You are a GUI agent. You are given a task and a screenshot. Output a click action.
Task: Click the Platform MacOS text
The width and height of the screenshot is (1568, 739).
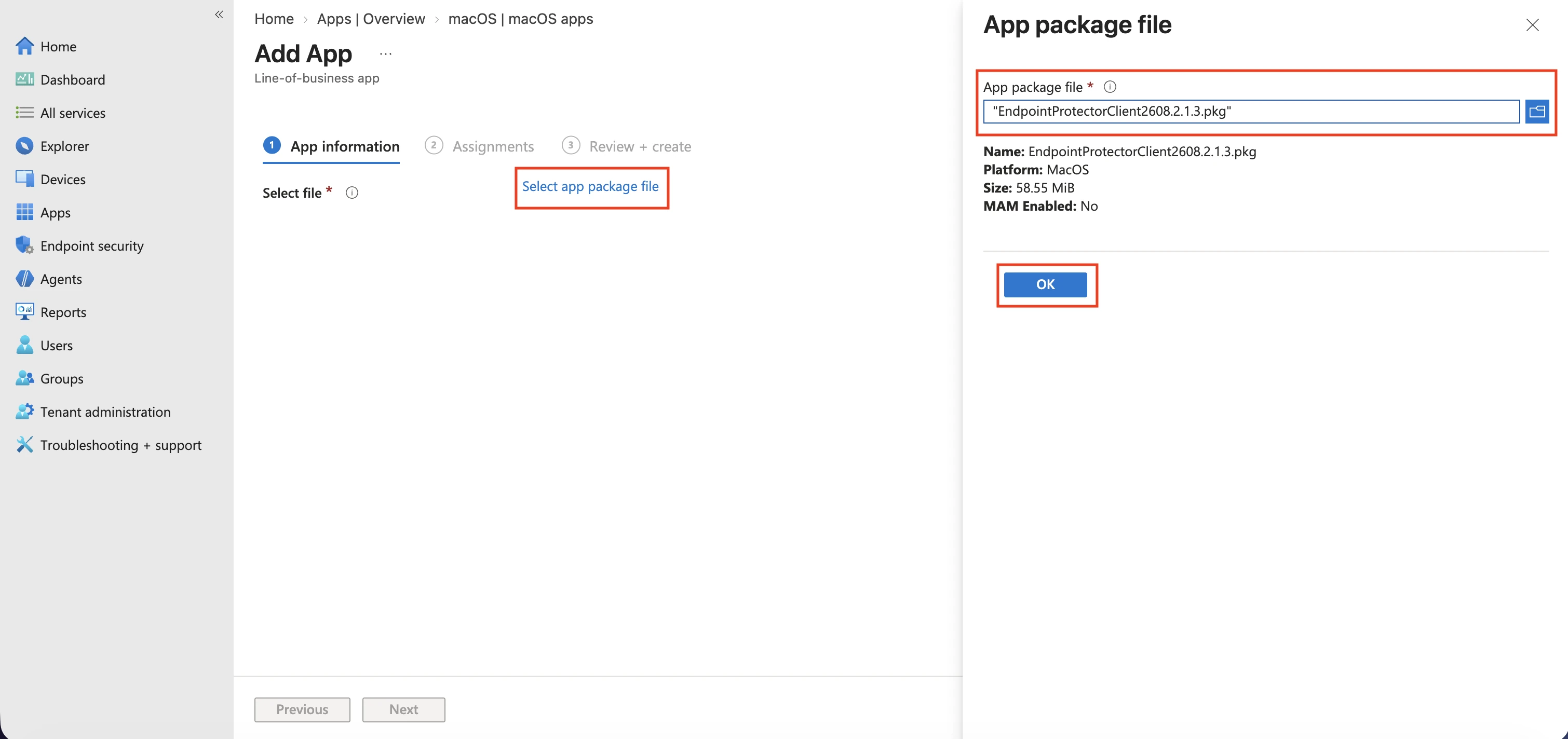[1036, 170]
